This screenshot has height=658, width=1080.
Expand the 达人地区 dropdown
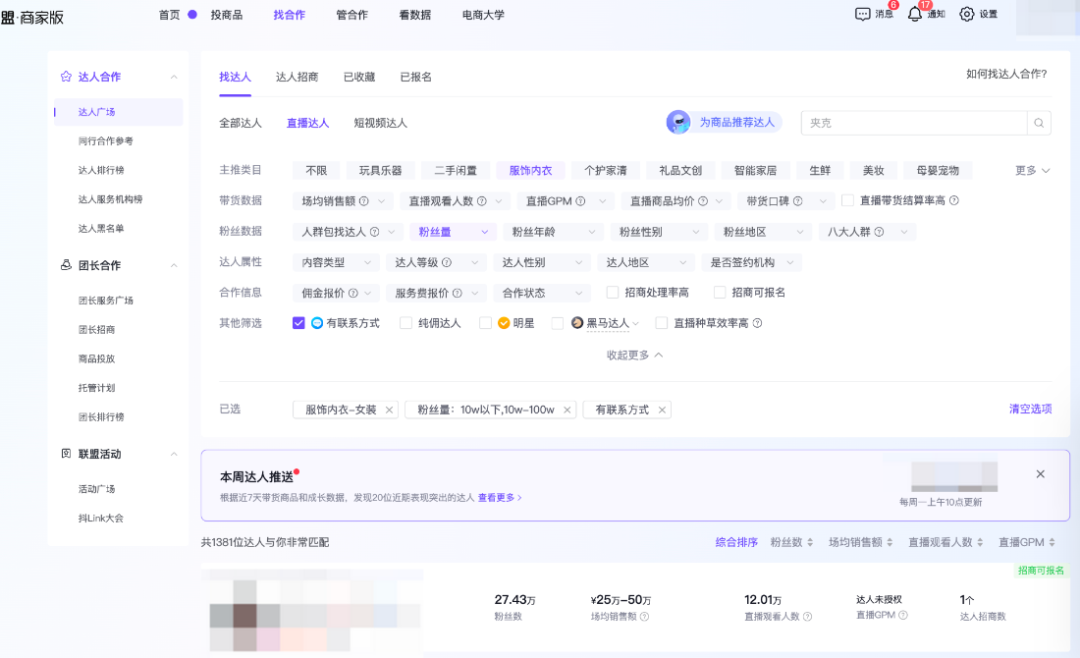(x=646, y=261)
